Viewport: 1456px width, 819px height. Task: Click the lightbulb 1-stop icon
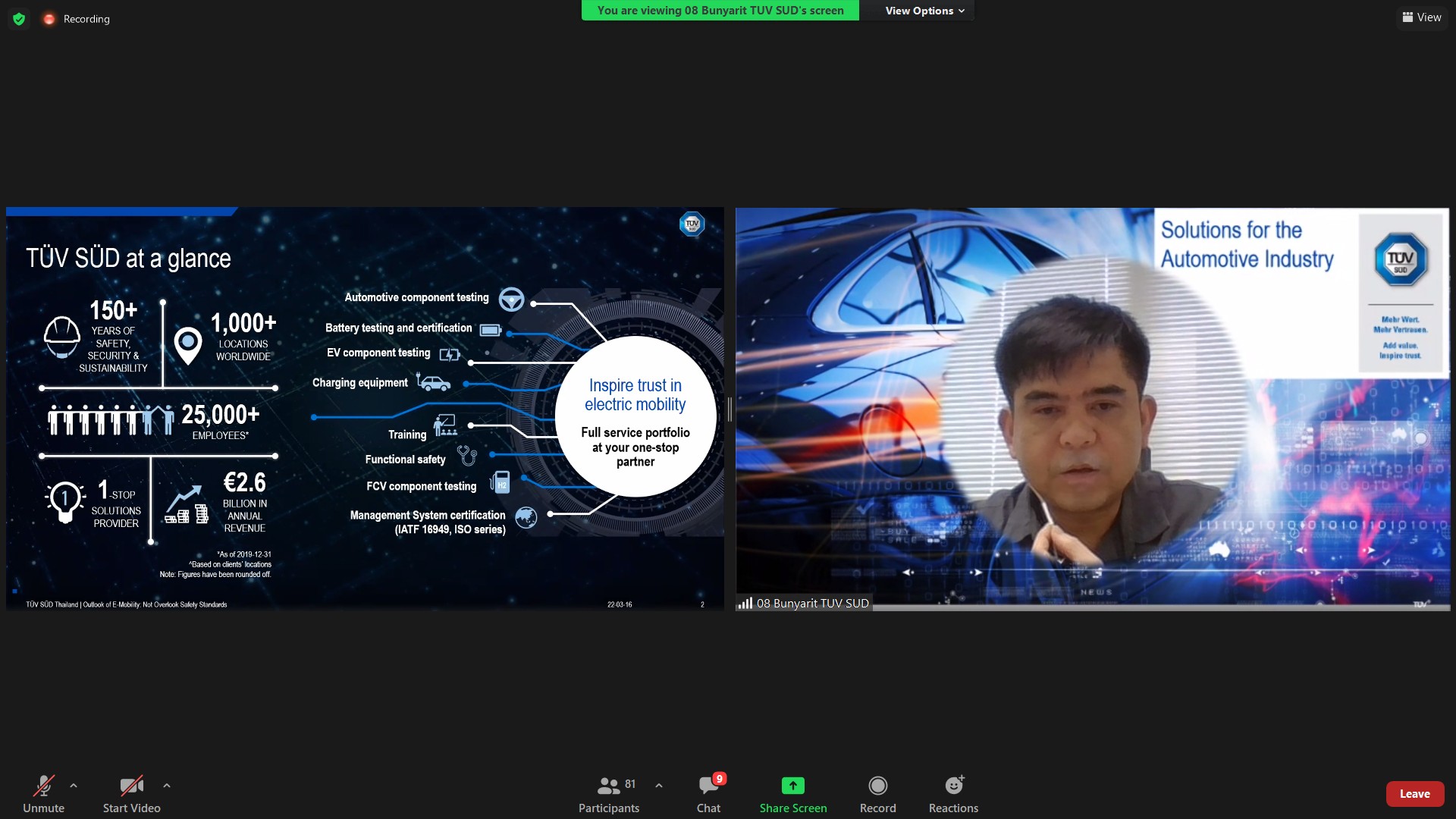click(64, 501)
